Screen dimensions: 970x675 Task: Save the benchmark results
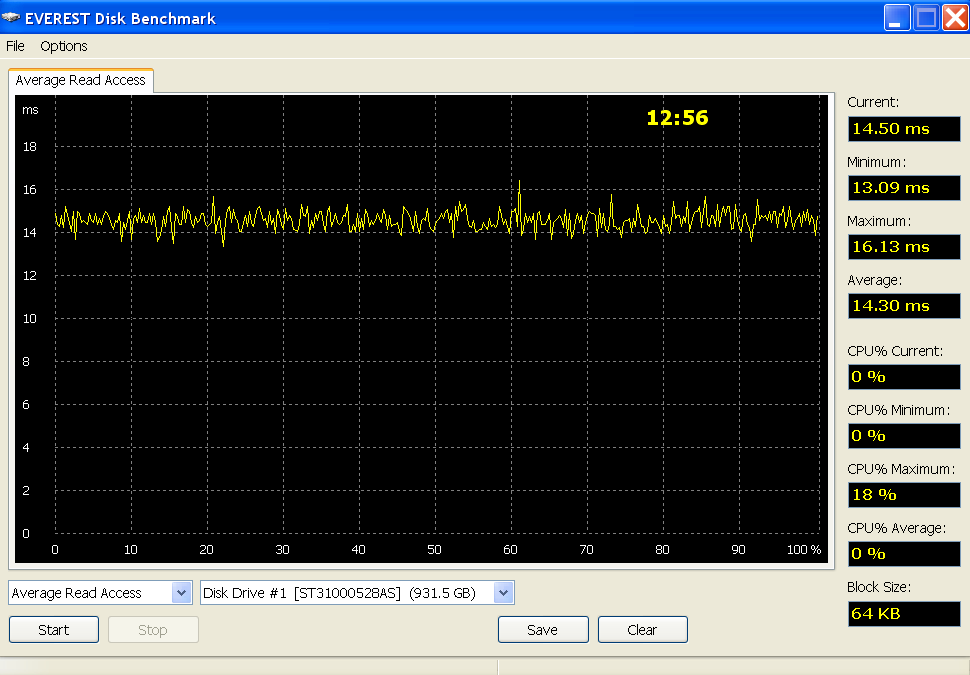[542, 630]
